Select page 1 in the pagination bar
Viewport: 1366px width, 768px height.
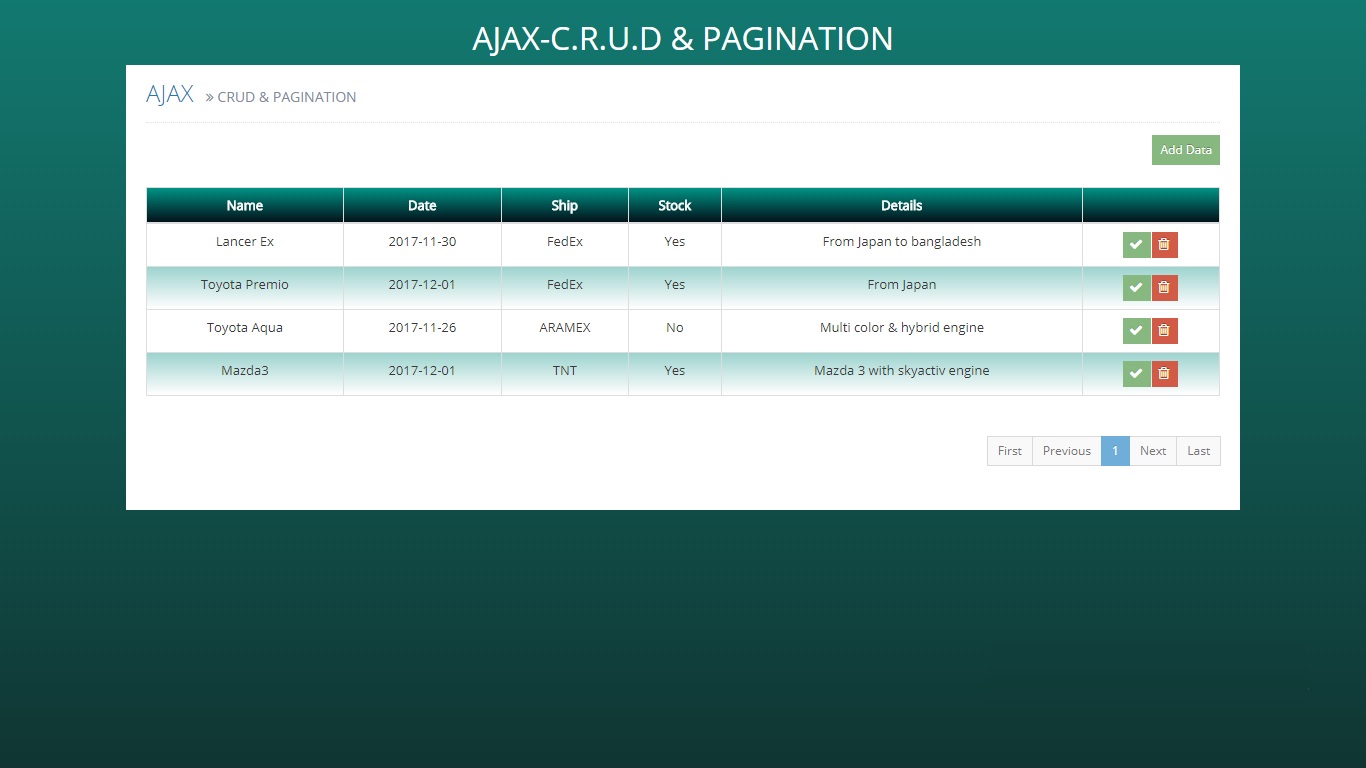[x=1115, y=450]
